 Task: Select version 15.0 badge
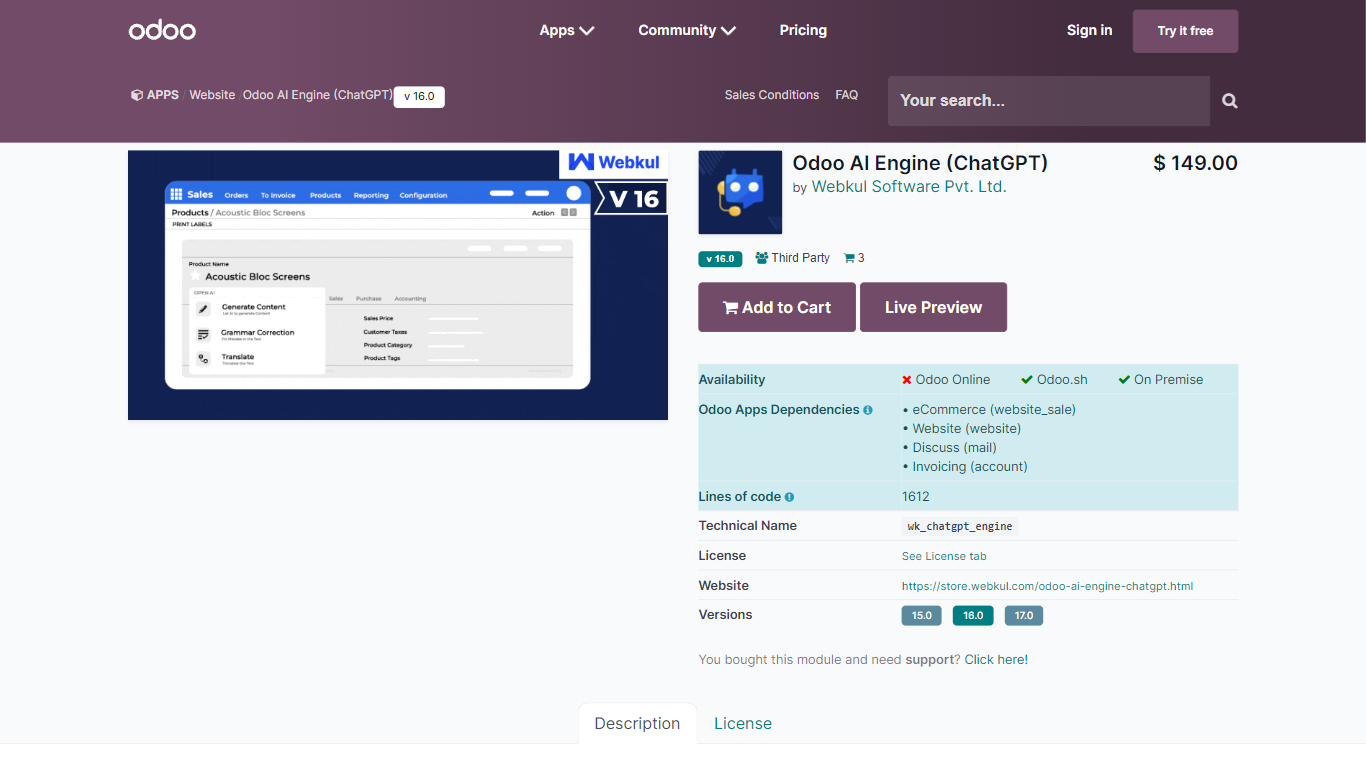921,616
